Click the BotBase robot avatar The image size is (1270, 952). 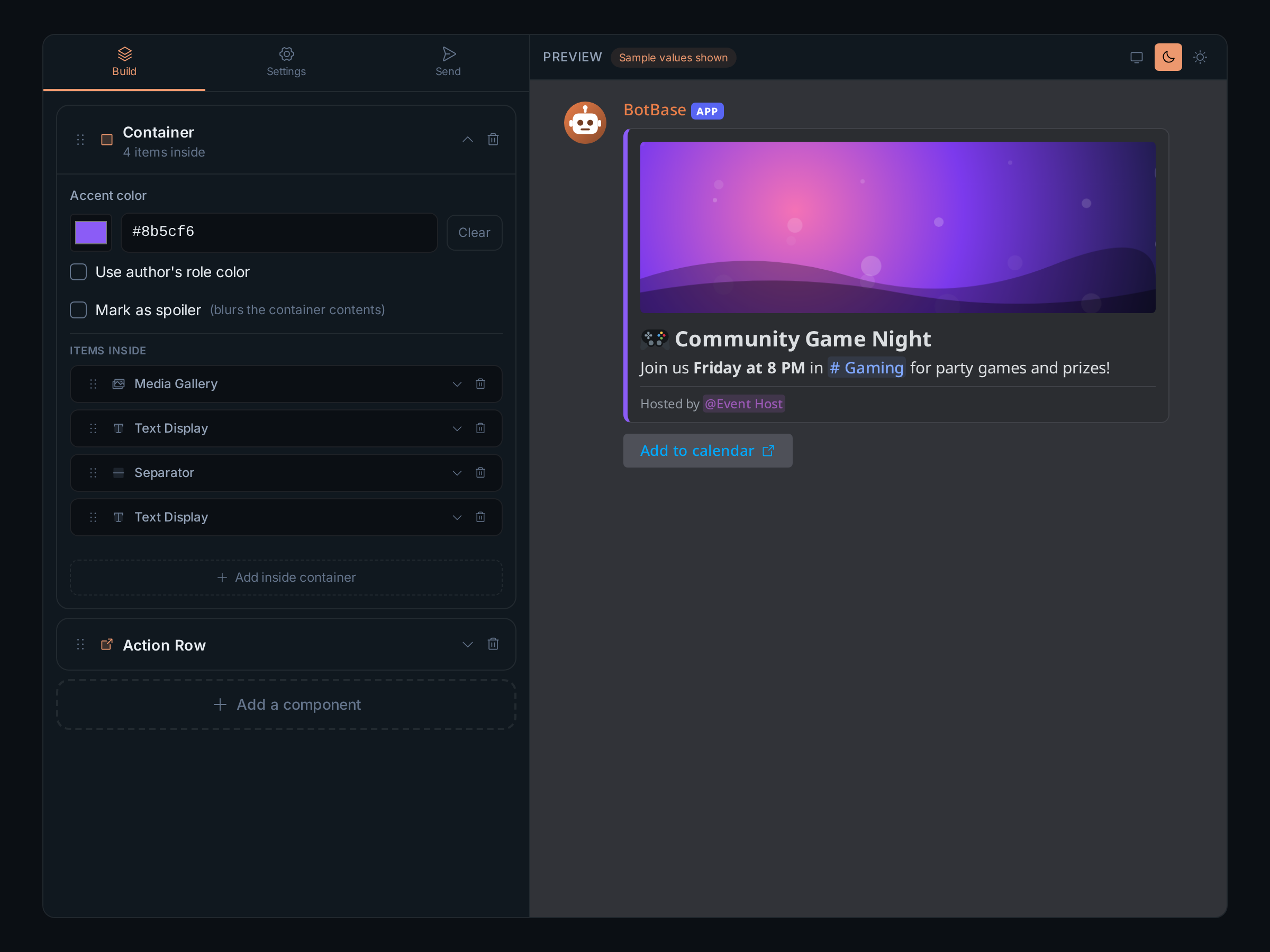(585, 123)
